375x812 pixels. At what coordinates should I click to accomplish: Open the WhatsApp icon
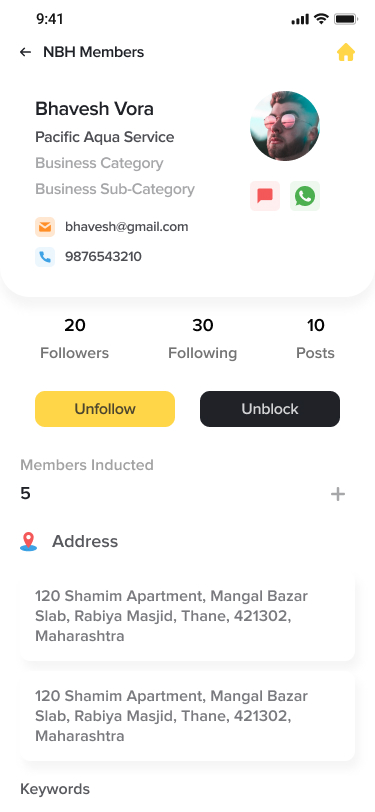tap(305, 196)
